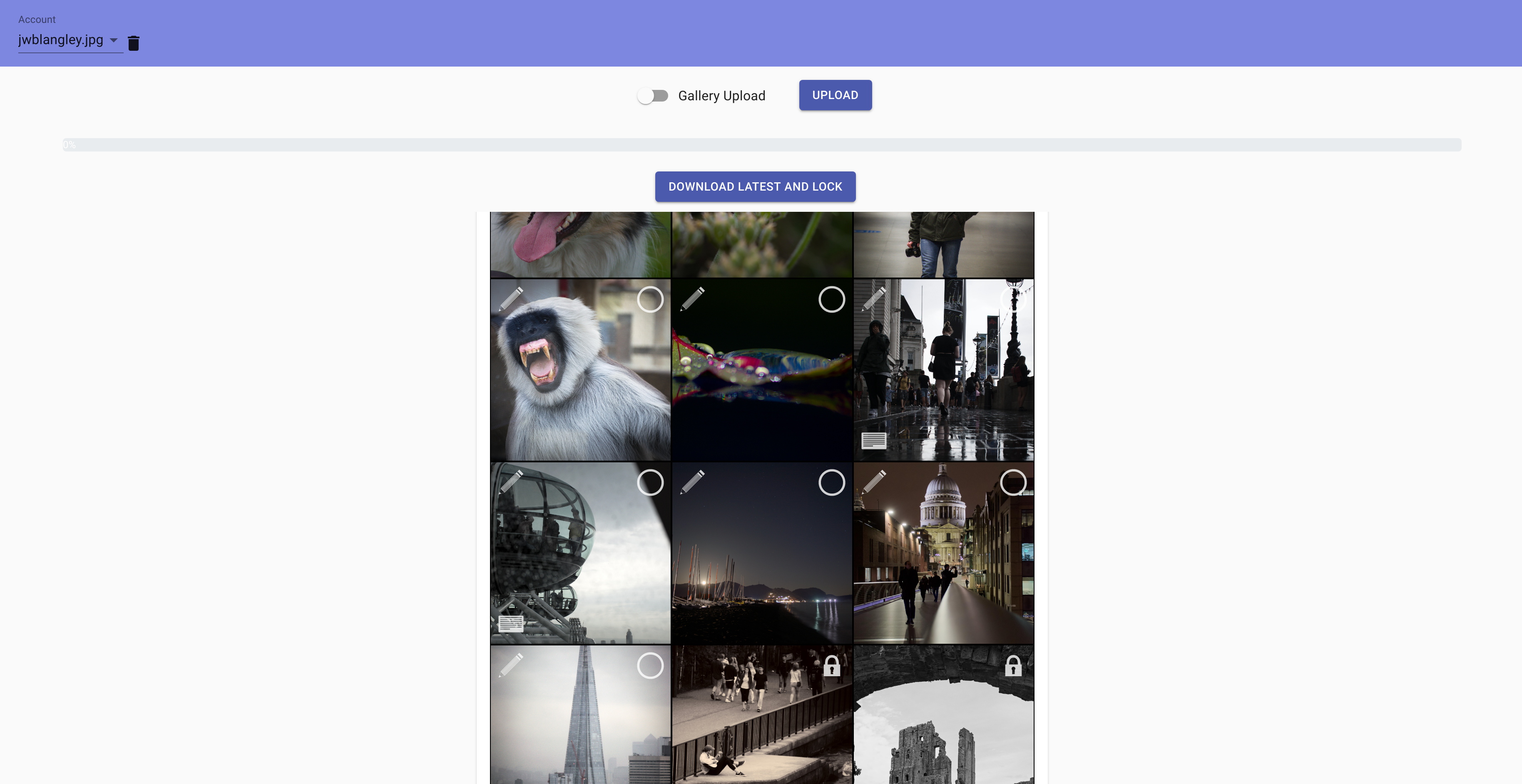
Task: Click the trash icon beside account name
Action: [134, 43]
